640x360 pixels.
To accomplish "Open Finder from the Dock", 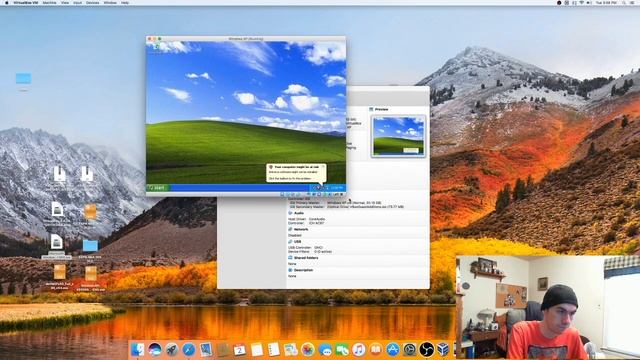I will point(138,349).
